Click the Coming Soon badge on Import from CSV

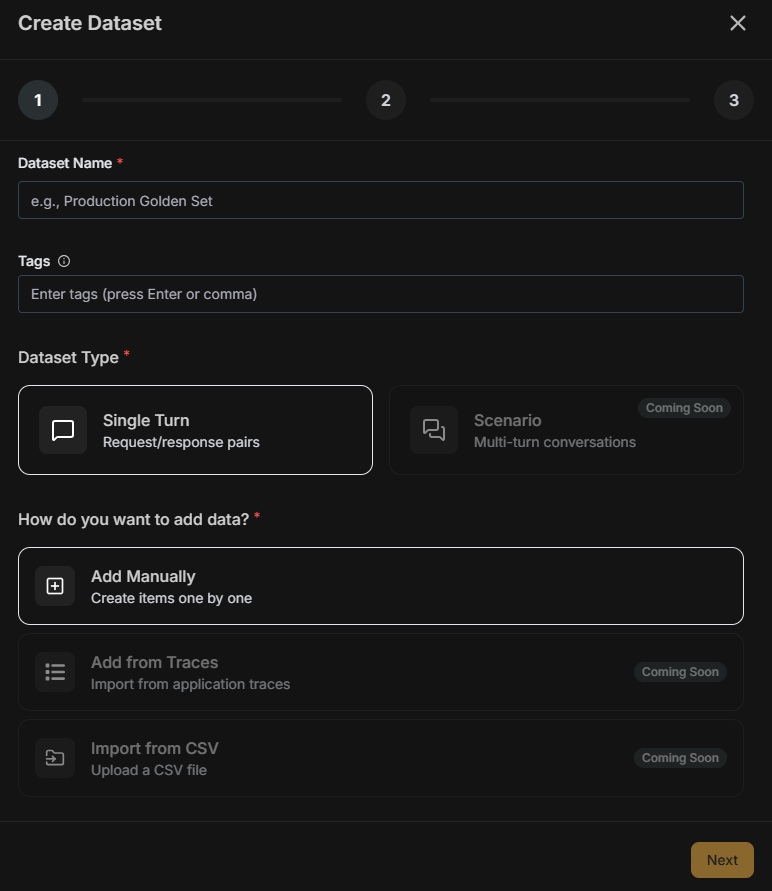pos(680,758)
